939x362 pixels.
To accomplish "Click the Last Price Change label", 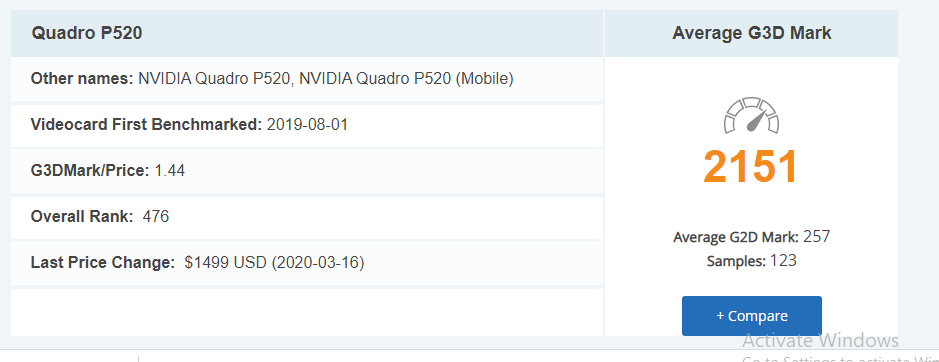I will click(x=102, y=263).
